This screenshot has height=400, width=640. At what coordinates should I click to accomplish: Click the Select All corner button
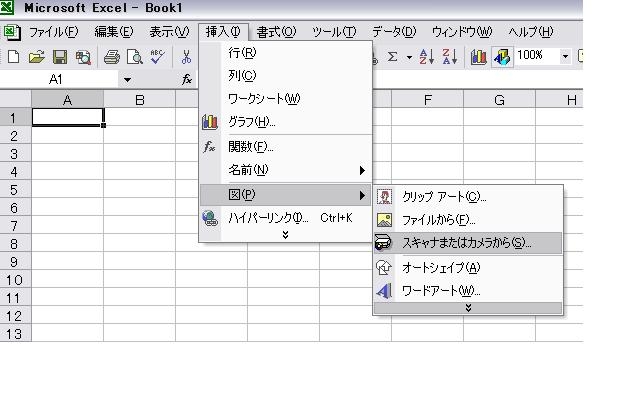point(15,99)
